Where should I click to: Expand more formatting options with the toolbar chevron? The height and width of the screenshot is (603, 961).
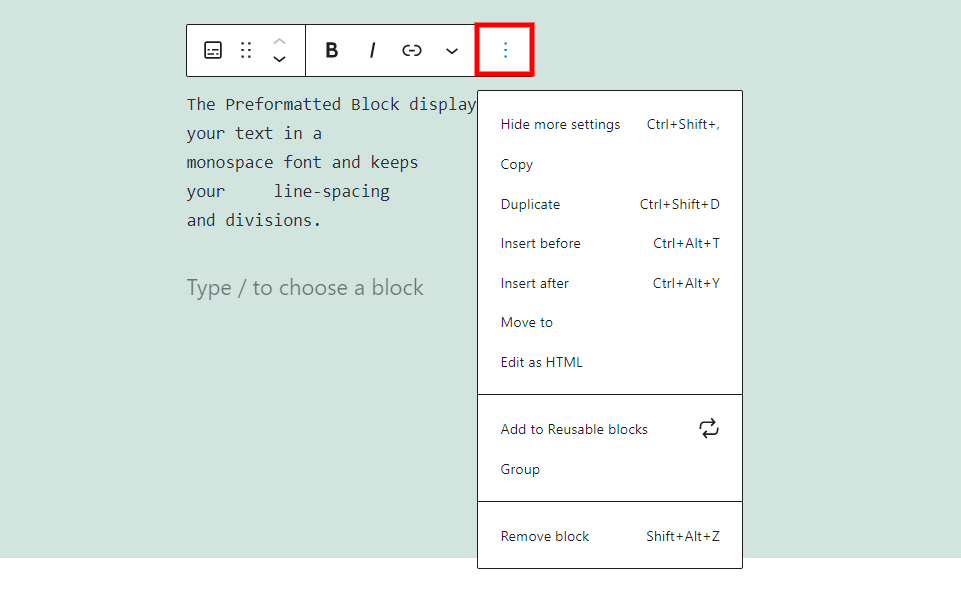click(x=451, y=50)
